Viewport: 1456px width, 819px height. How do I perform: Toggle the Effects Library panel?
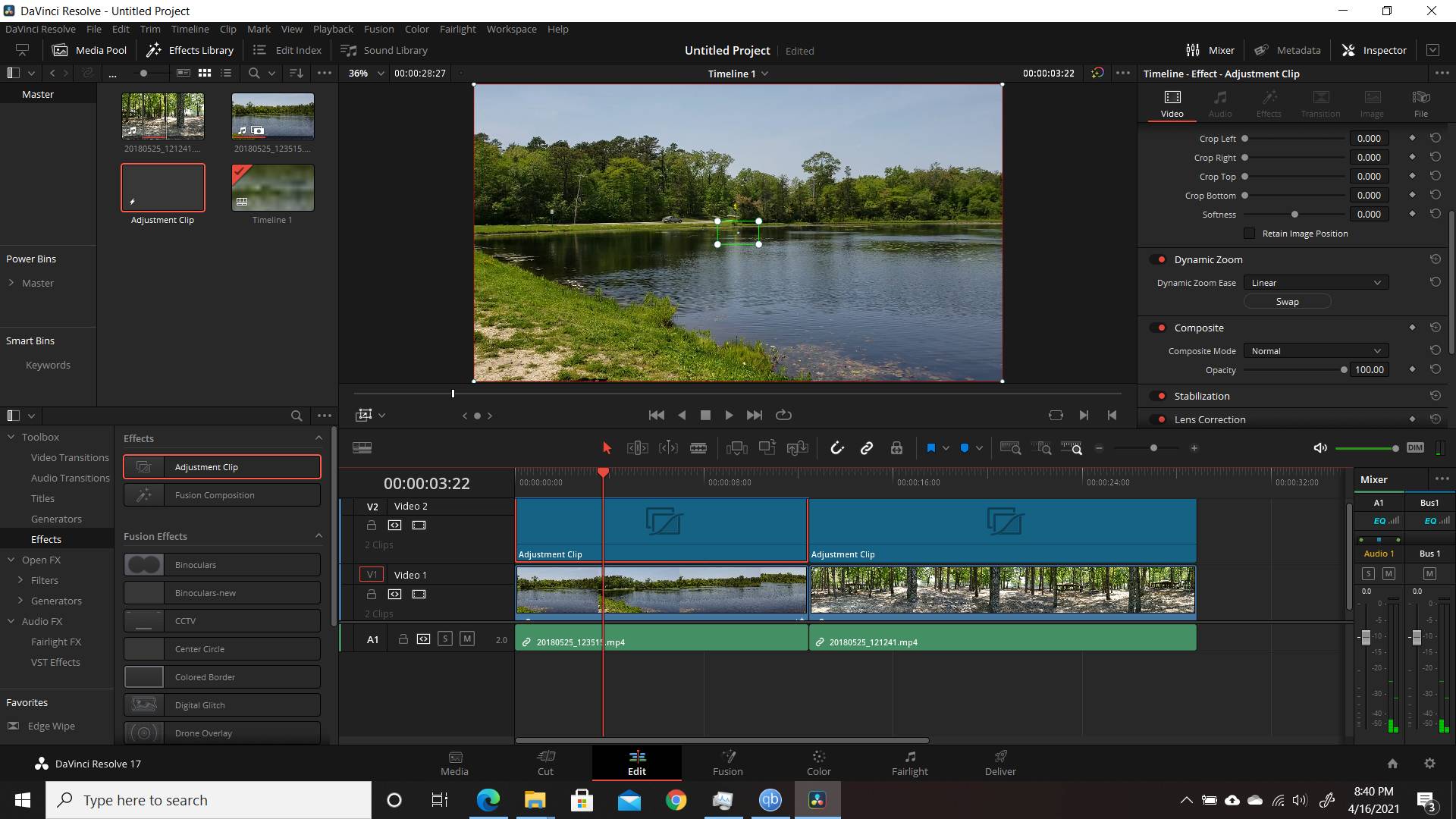tap(190, 50)
